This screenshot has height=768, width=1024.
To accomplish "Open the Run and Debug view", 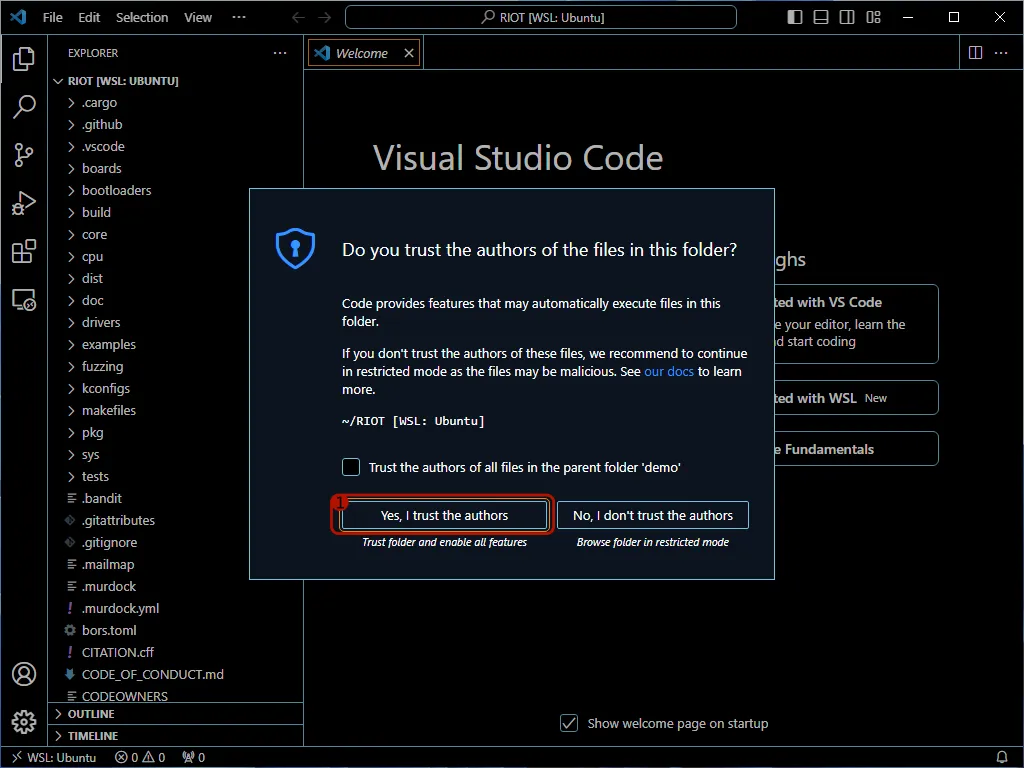I will [x=24, y=203].
